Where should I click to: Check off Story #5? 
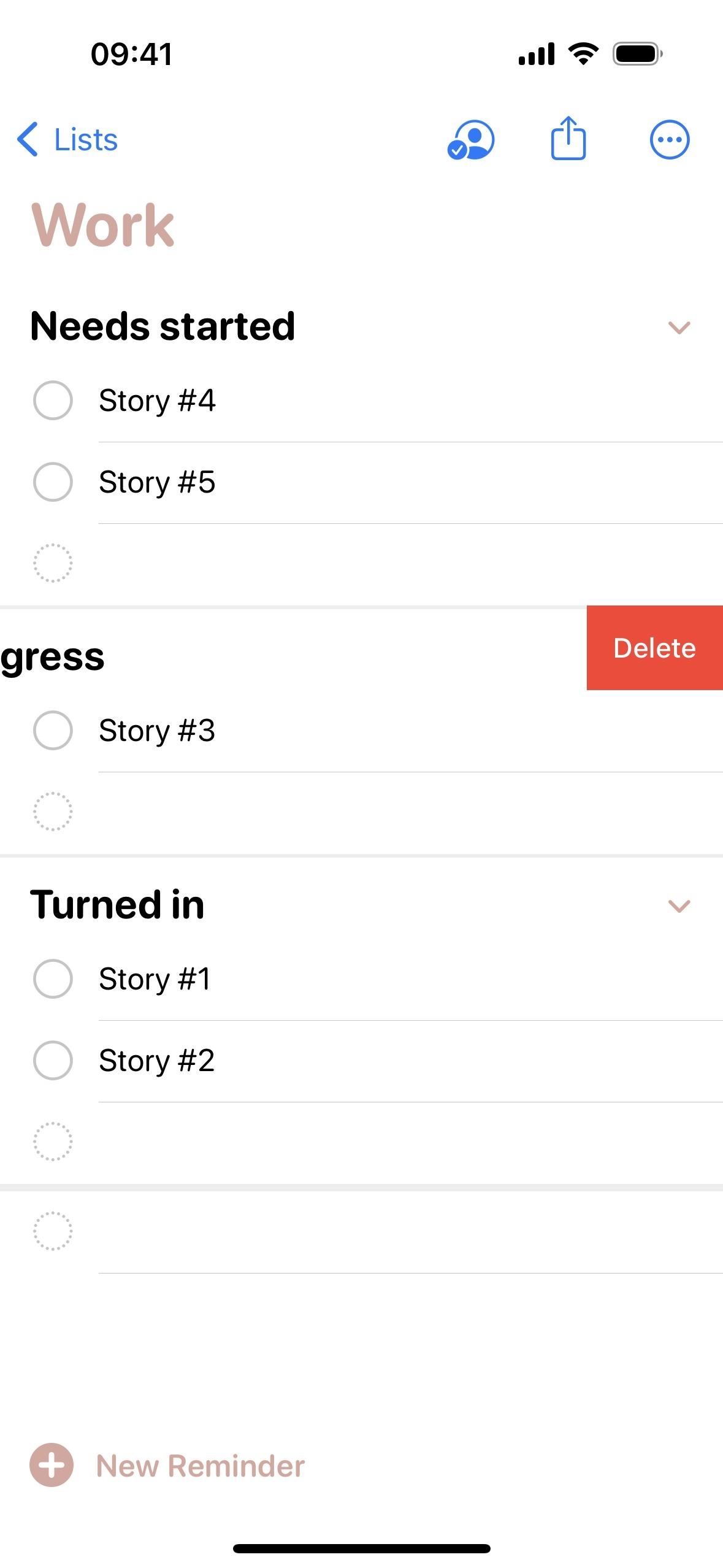53,482
